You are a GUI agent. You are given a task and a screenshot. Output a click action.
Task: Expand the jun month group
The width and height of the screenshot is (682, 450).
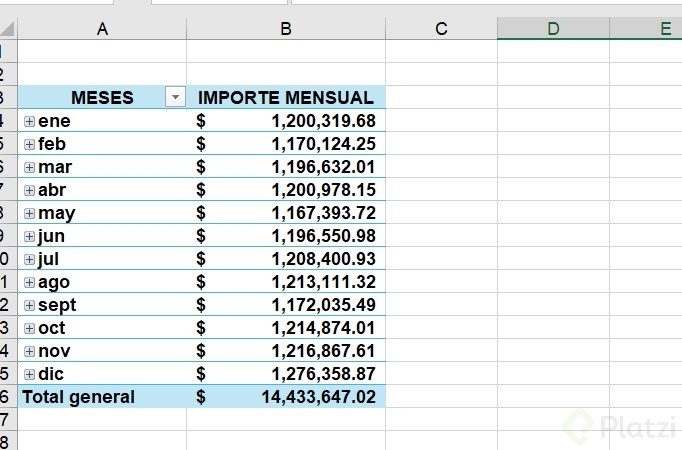tap(29, 237)
